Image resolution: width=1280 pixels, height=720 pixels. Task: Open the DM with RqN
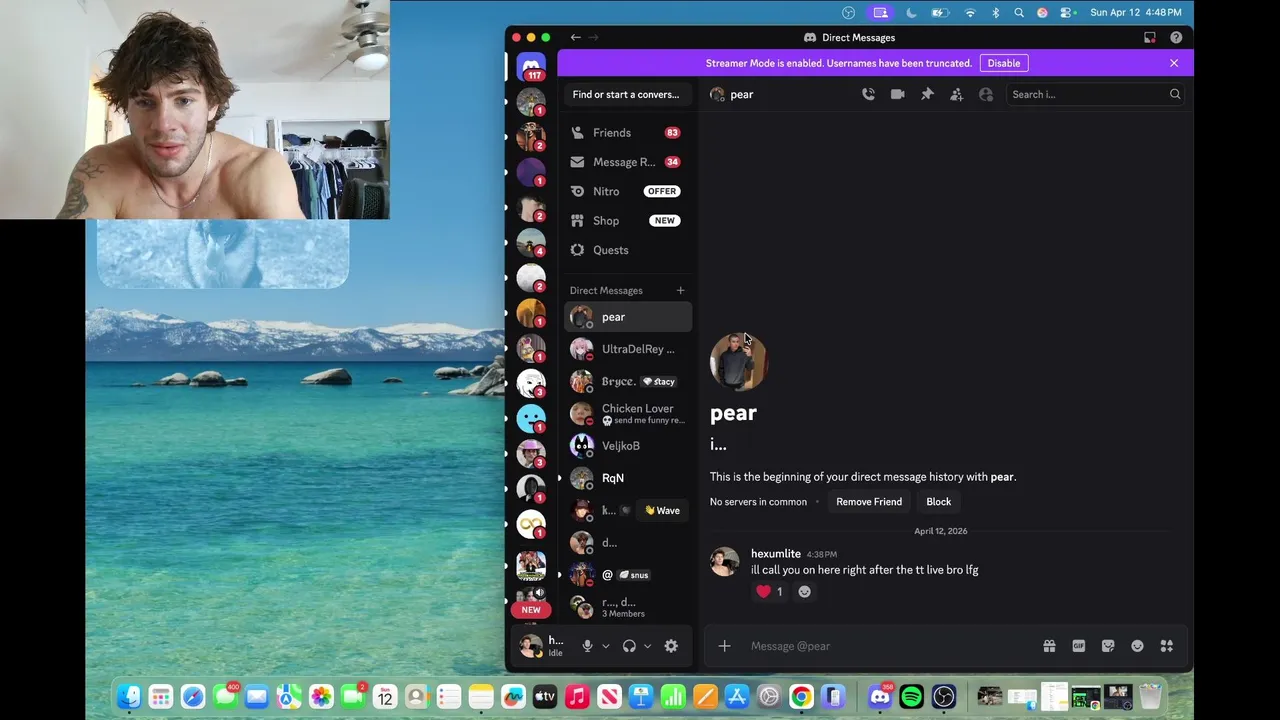[x=628, y=478]
